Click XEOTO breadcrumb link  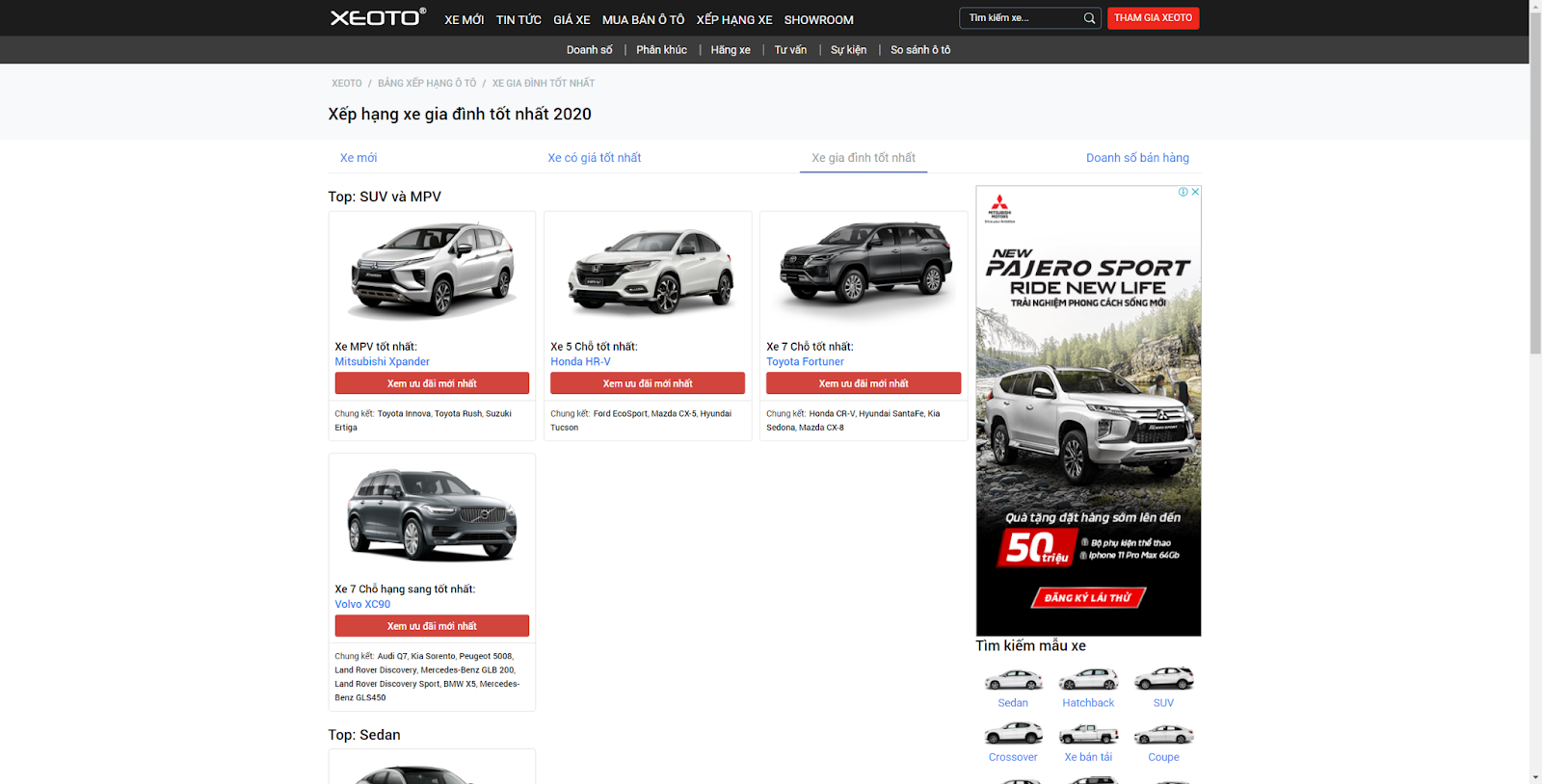pos(347,83)
